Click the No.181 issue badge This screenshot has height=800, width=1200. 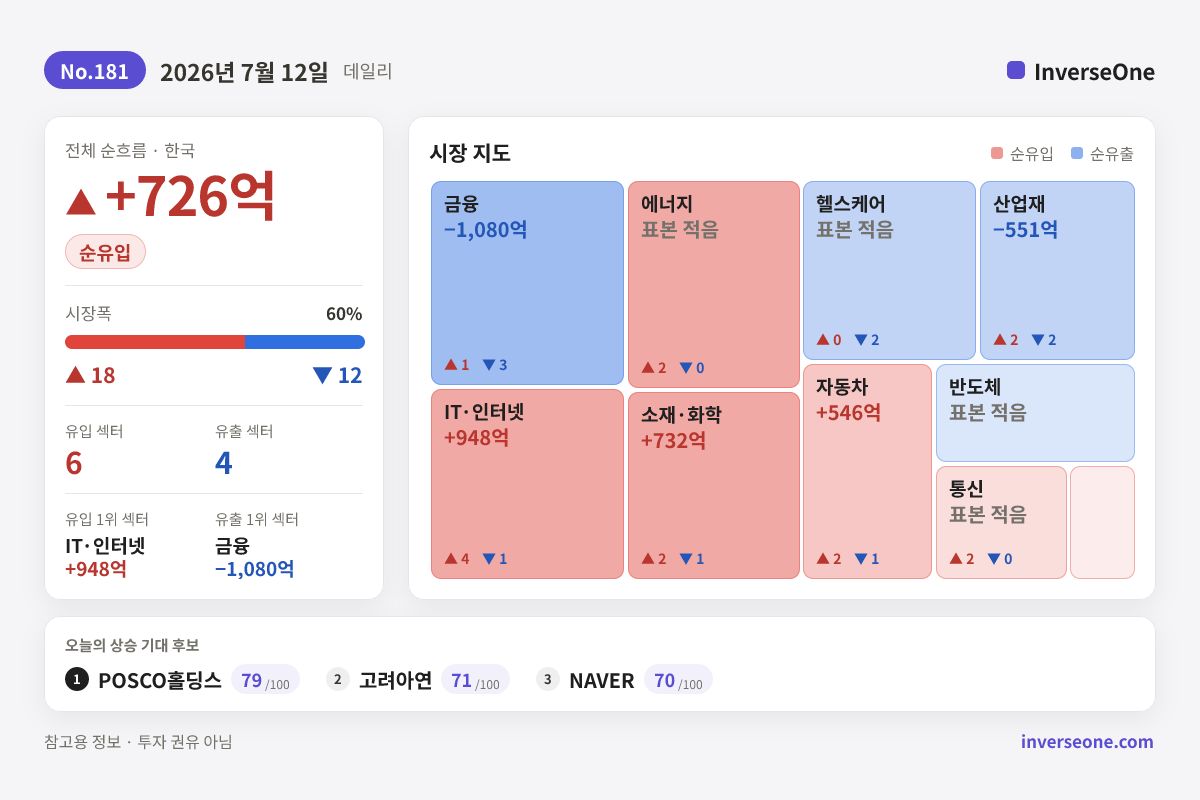point(95,70)
